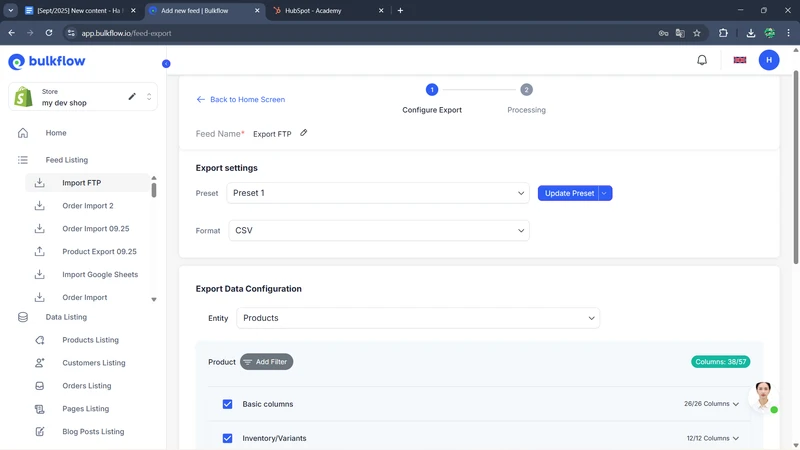
Task: Click the Update Preset button
Action: pos(568,193)
